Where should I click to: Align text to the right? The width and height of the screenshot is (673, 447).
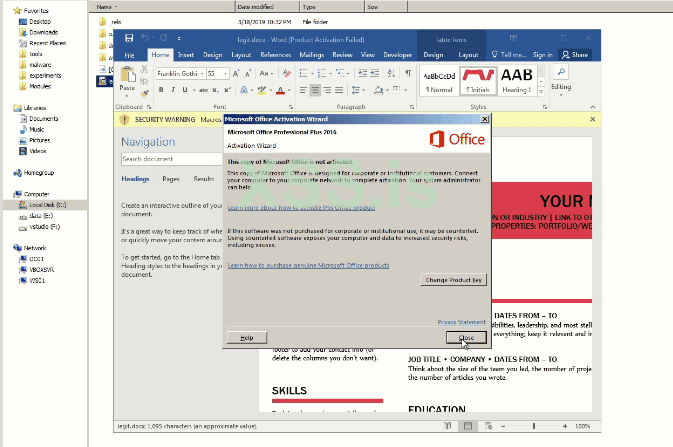click(x=327, y=90)
